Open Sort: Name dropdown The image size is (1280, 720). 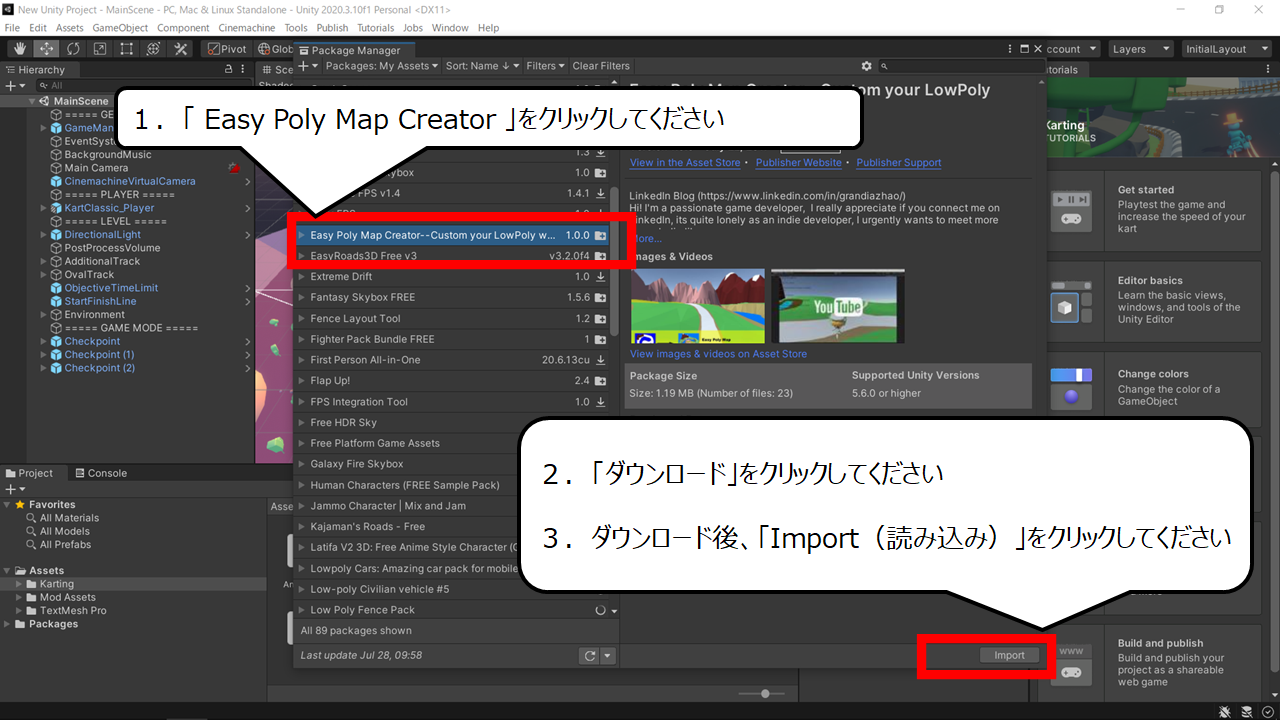pyautogui.click(x=483, y=66)
